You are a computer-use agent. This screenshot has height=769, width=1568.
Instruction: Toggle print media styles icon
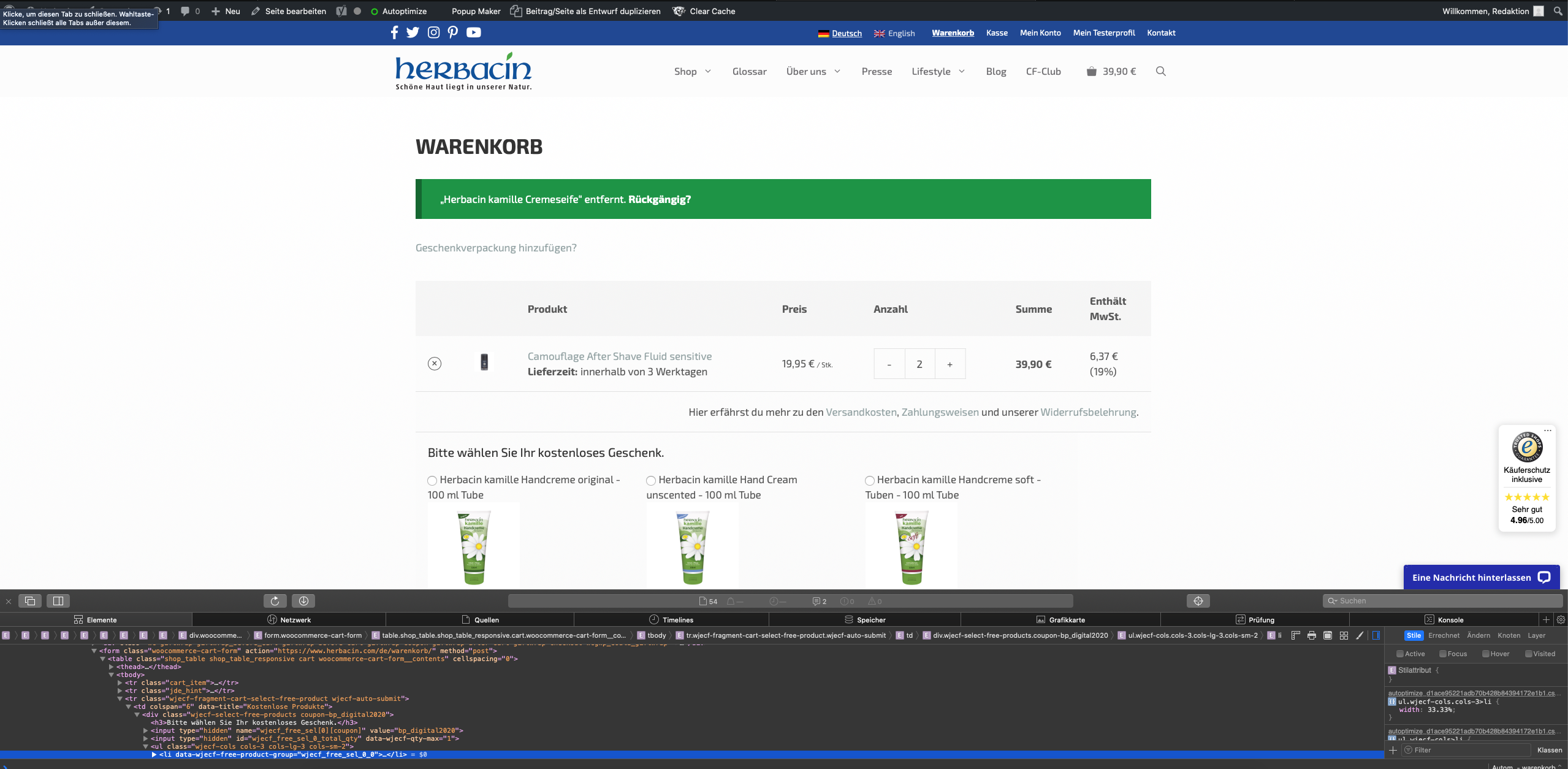[x=1311, y=635]
